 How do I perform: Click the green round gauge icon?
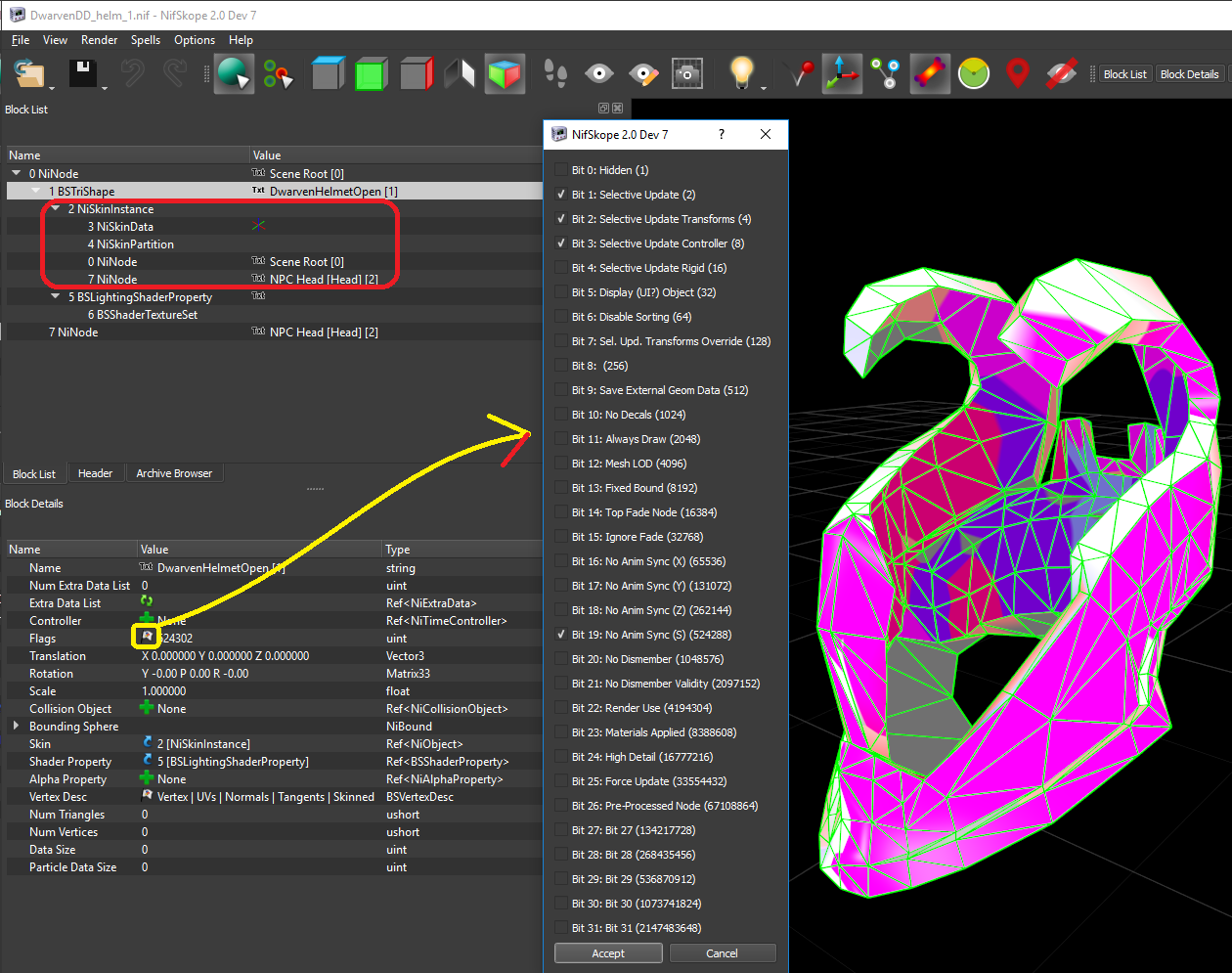974,74
